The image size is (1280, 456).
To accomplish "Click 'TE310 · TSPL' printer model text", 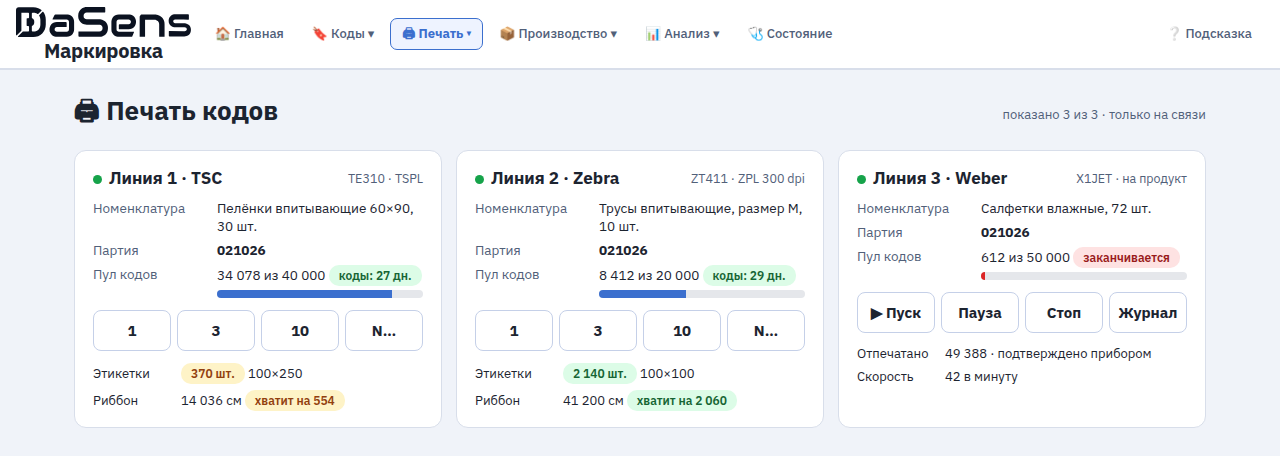I will (x=385, y=179).
